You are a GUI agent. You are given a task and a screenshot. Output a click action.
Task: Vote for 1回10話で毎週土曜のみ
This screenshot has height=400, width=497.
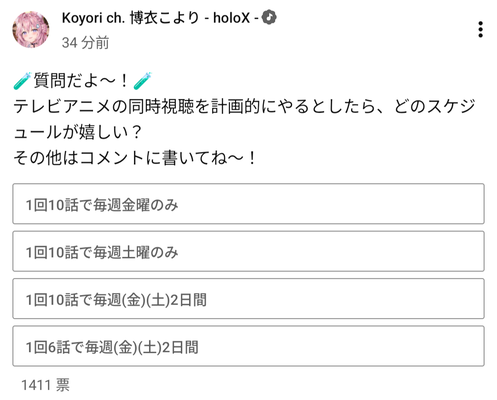(248, 251)
